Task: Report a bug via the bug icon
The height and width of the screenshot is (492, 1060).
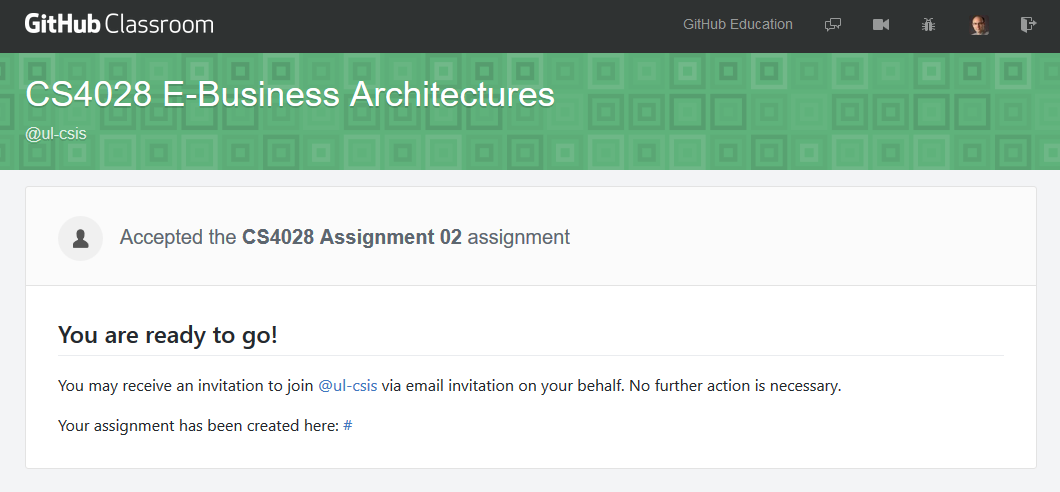Action: [928, 25]
